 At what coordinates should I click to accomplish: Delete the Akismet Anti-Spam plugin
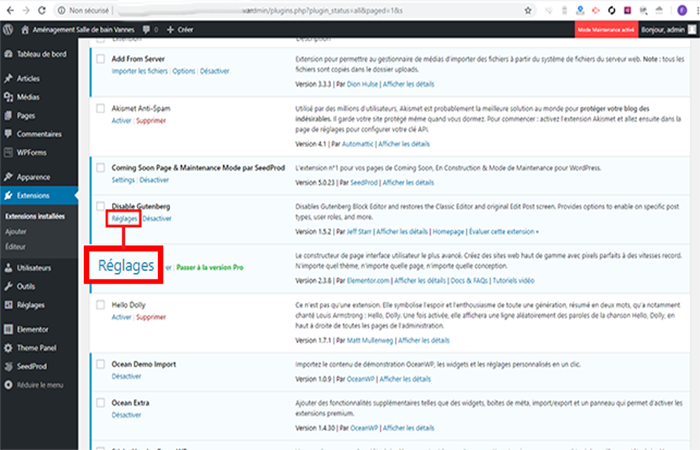tap(151, 121)
